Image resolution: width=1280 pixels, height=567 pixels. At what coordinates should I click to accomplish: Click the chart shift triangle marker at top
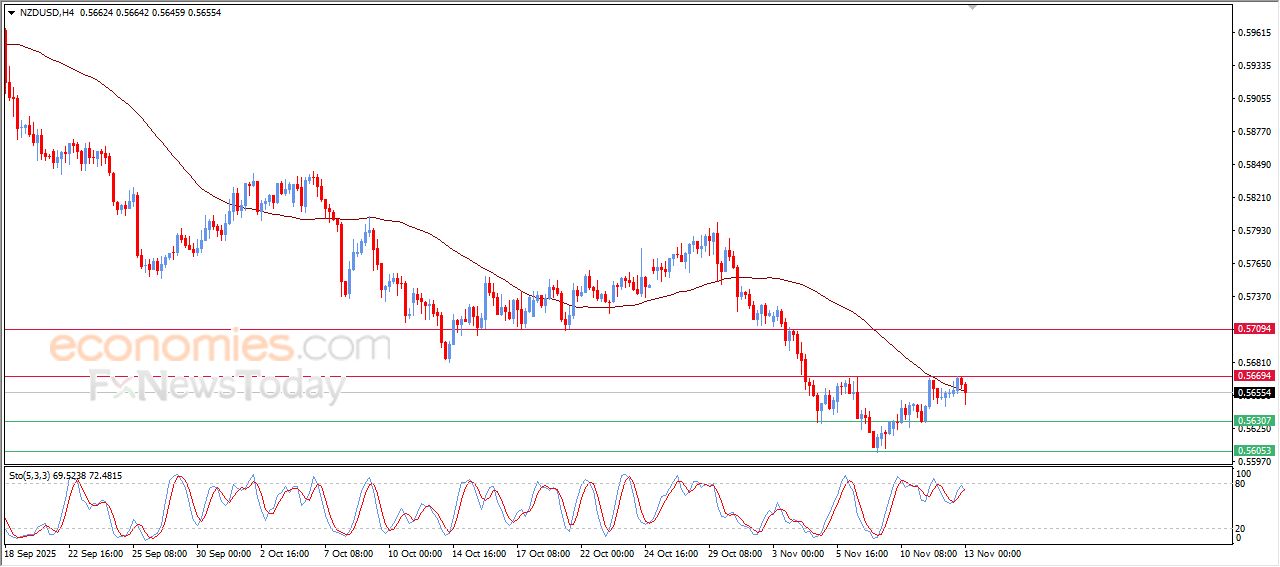(972, 7)
